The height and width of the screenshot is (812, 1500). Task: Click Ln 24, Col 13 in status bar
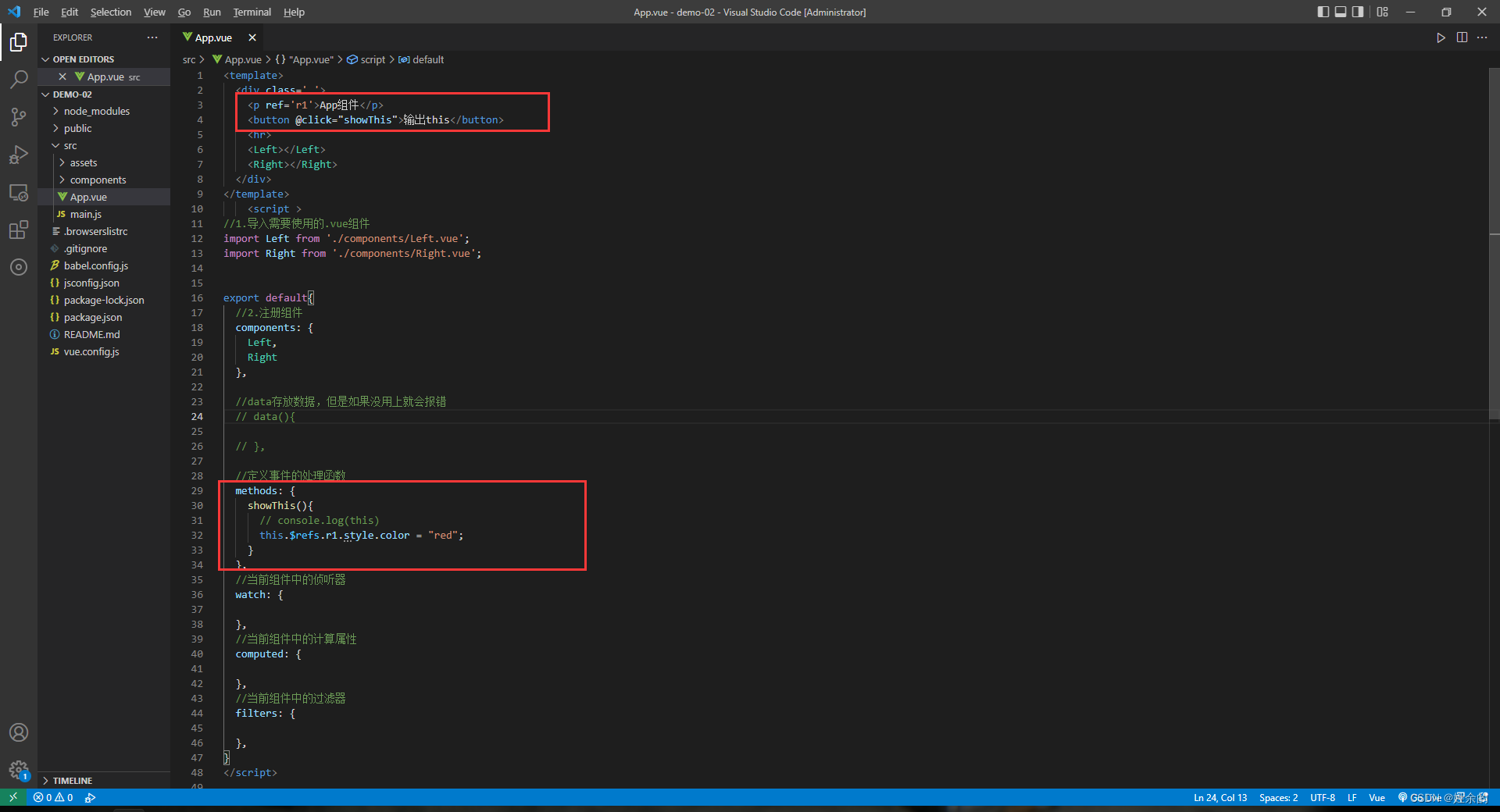coord(1220,797)
